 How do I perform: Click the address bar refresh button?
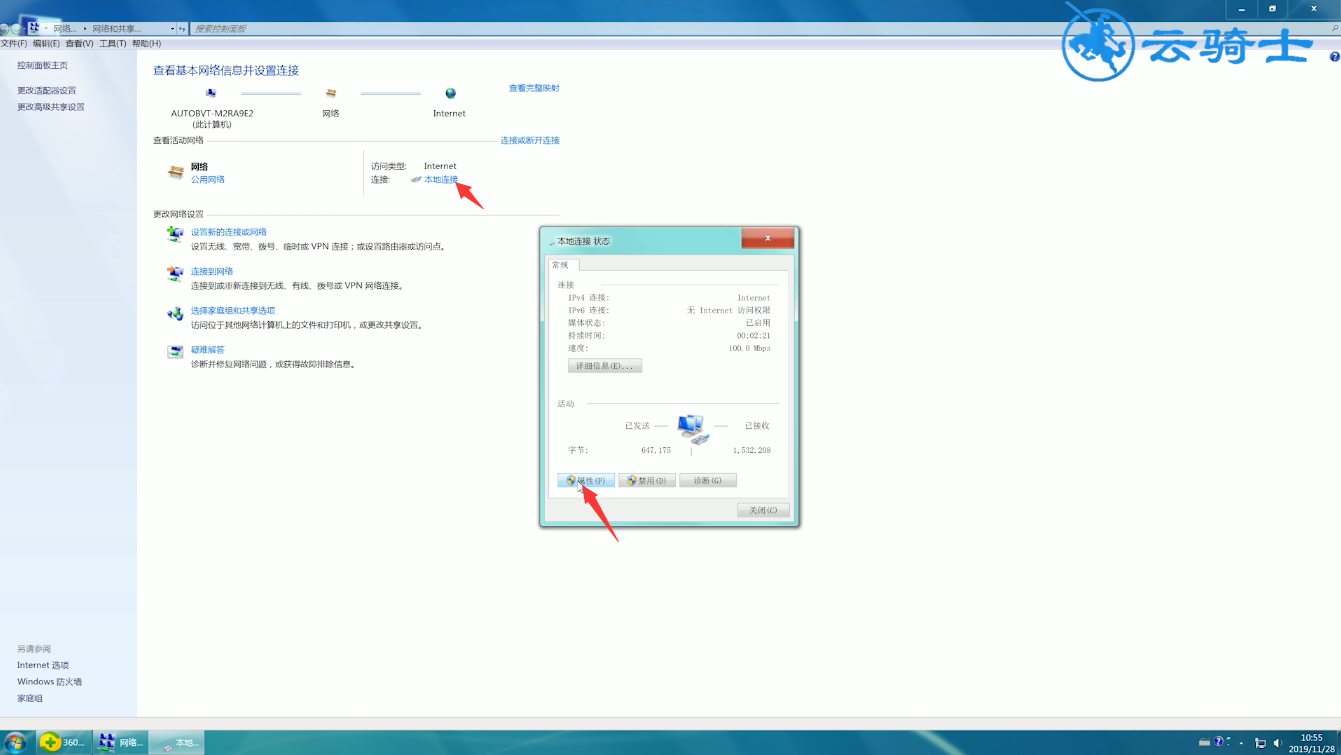click(182, 29)
